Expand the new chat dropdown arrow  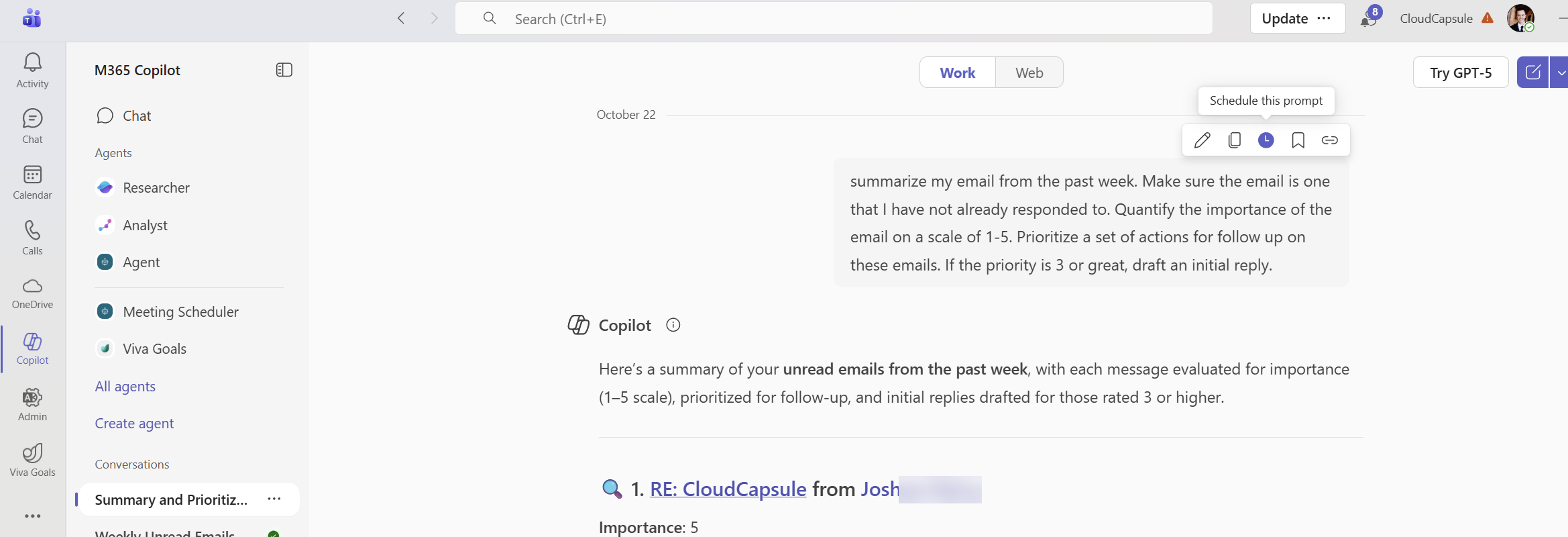[1560, 72]
